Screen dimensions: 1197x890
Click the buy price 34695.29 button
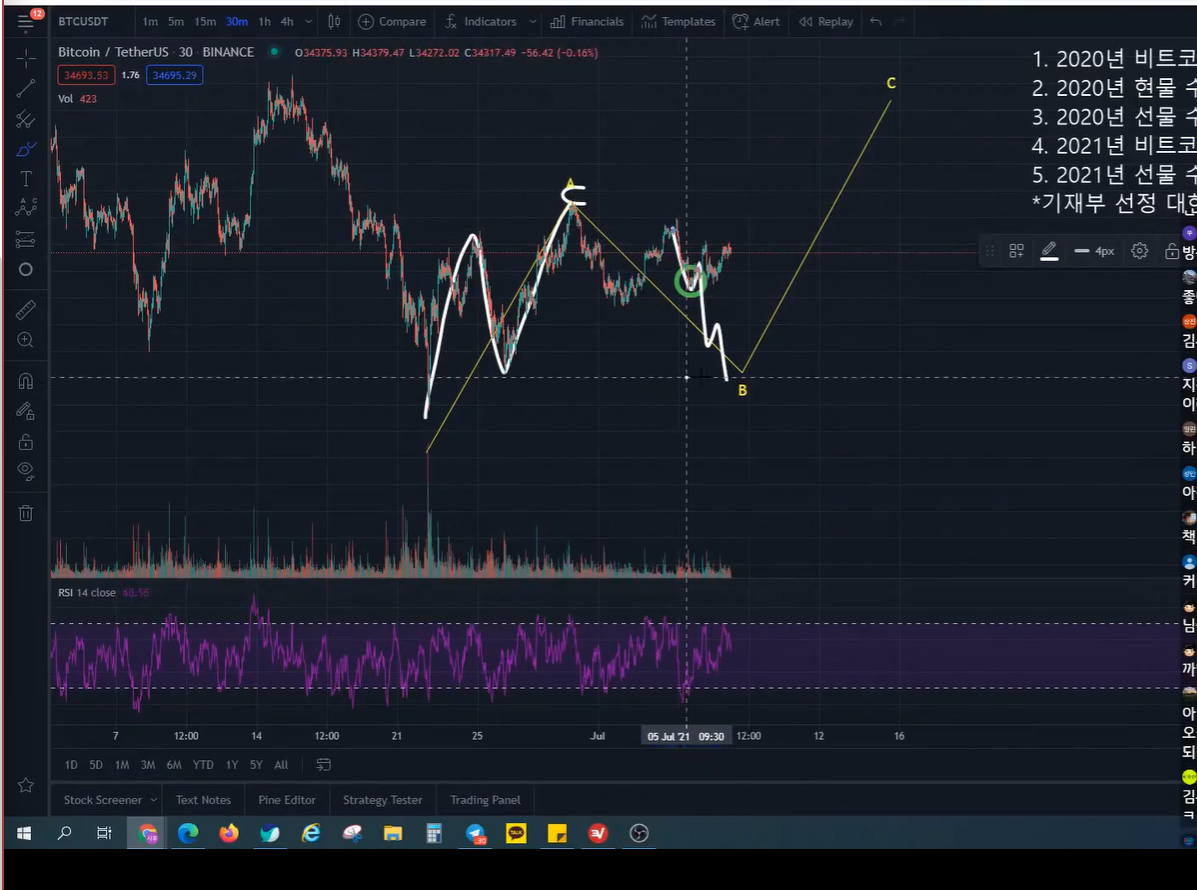click(175, 75)
